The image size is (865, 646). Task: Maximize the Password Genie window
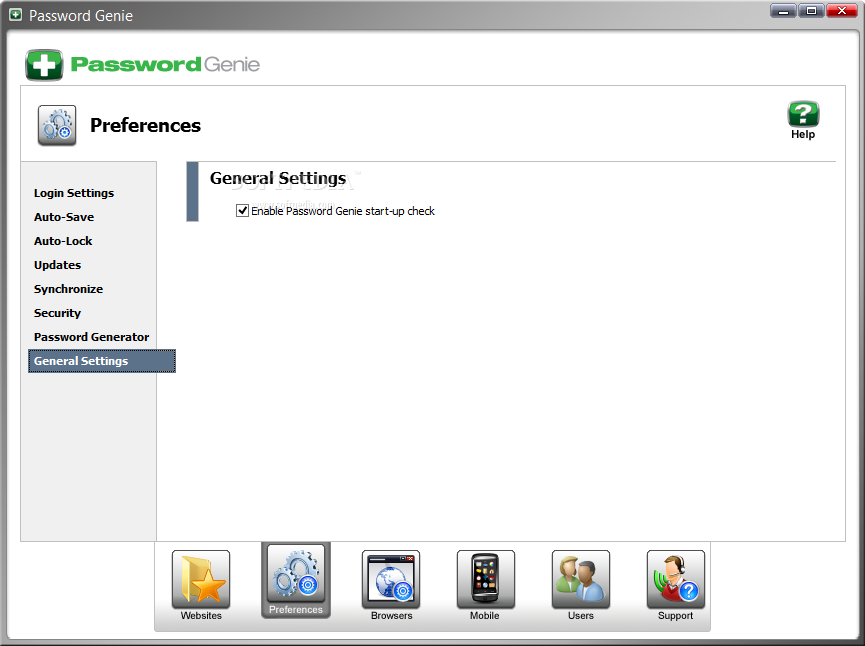click(811, 10)
